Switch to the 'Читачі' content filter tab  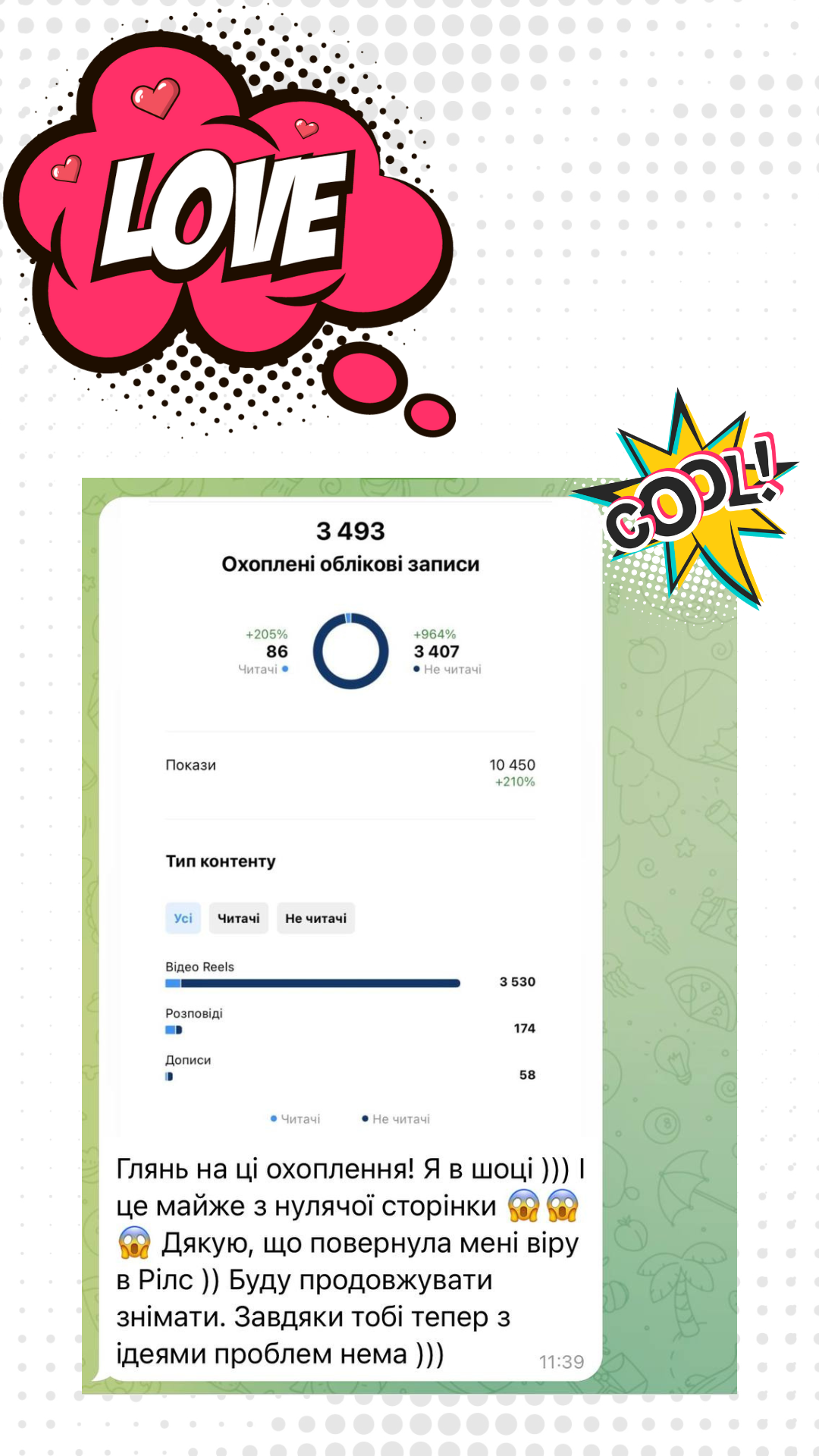(x=238, y=918)
